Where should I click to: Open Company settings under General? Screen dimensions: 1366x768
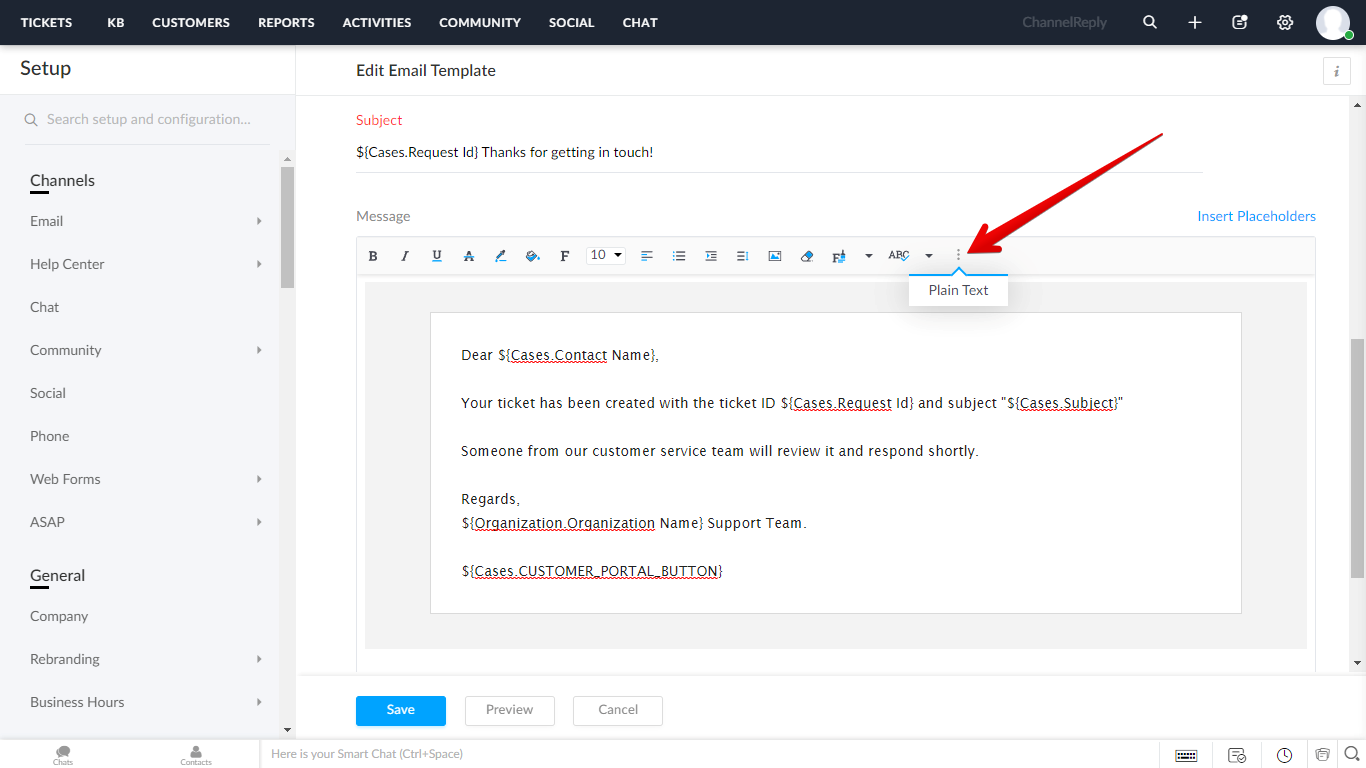pyautogui.click(x=59, y=616)
